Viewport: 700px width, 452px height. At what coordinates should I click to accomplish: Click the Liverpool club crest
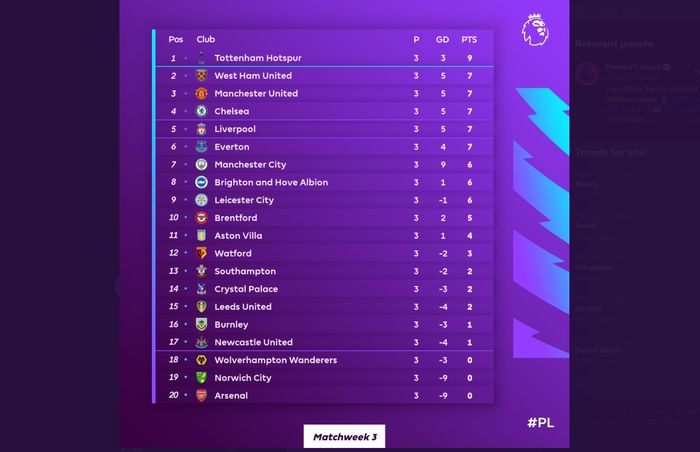coord(201,129)
